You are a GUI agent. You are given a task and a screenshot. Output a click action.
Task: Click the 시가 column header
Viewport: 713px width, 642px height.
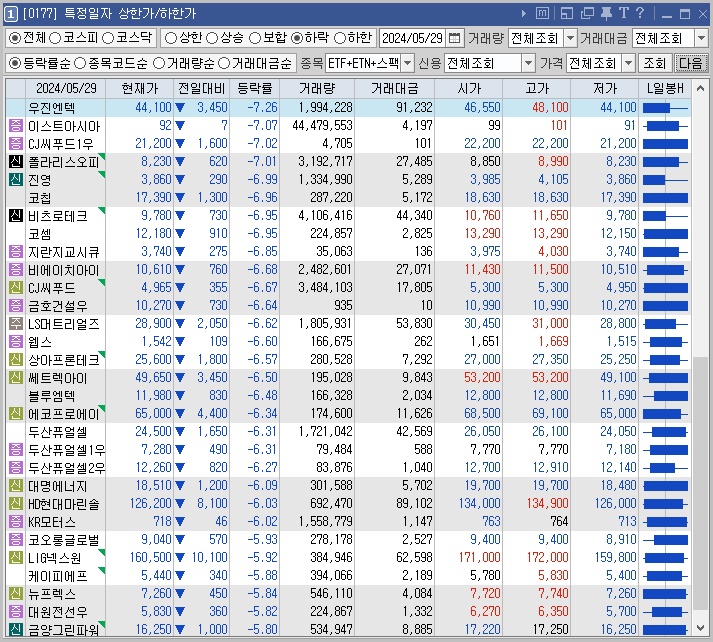(469, 88)
